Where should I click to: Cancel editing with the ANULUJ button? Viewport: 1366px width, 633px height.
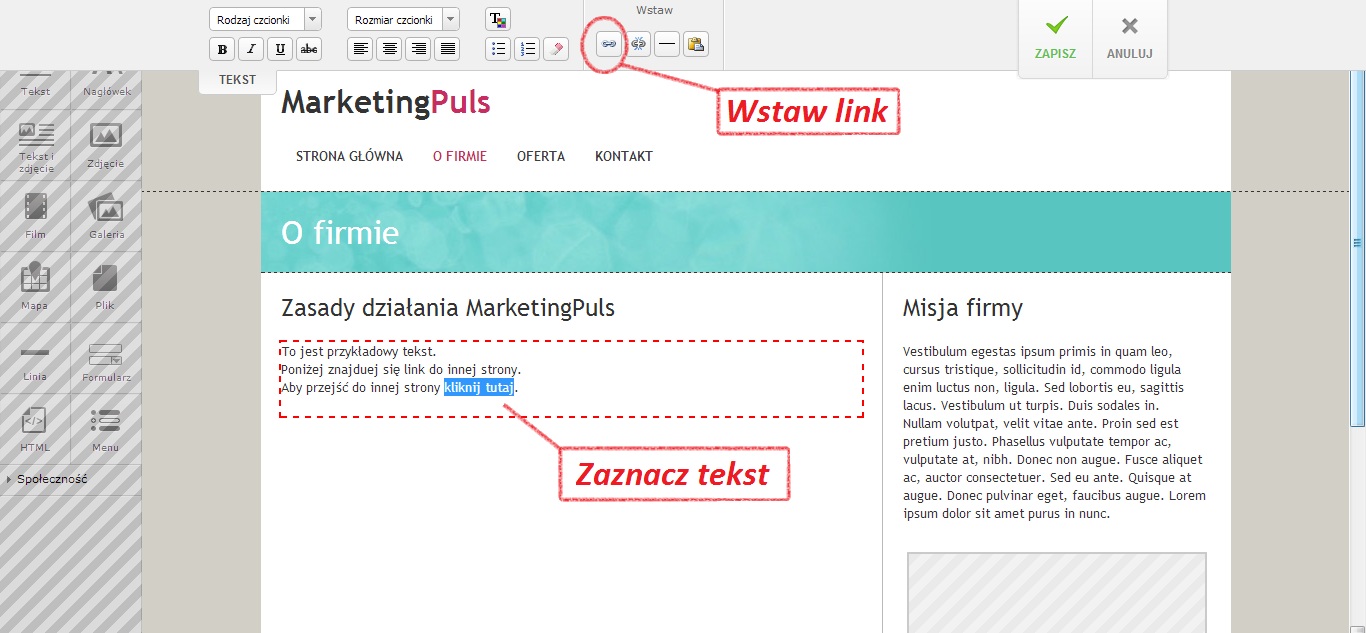pyautogui.click(x=1129, y=38)
